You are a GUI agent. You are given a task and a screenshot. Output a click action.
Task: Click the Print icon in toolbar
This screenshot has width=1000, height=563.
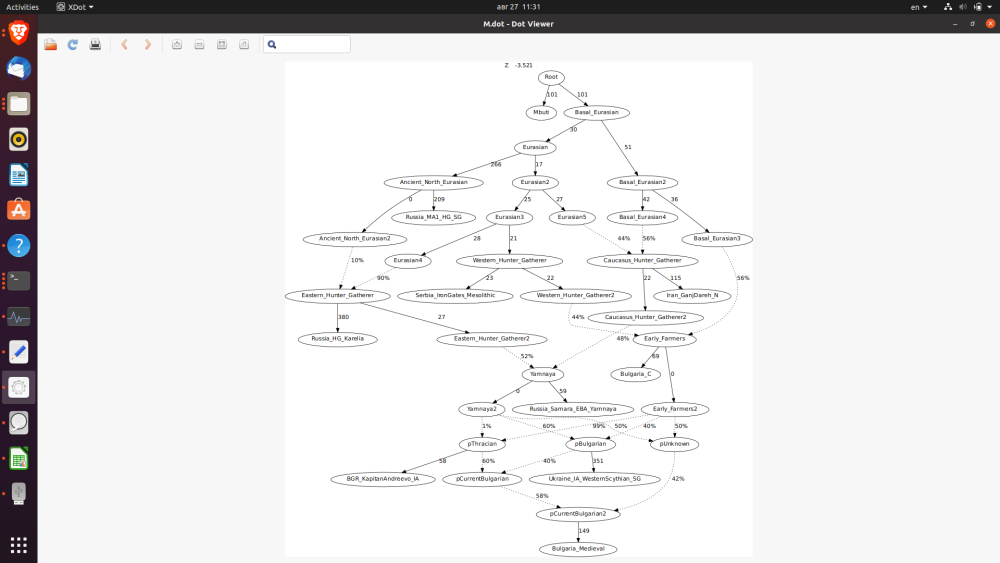tap(95, 44)
